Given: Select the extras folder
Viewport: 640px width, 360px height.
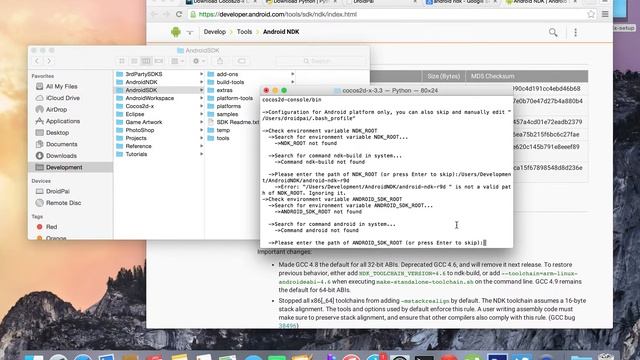Looking at the screenshot, I should point(224,90).
